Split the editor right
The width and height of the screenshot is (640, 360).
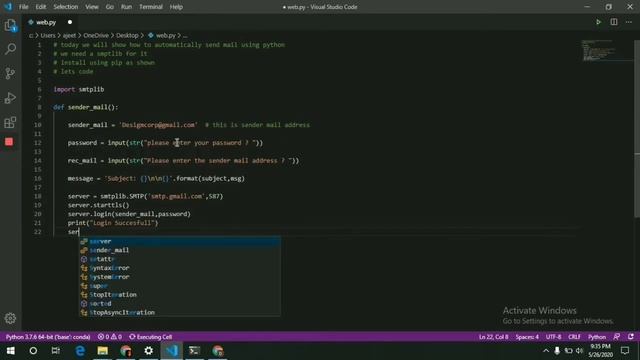pos(614,22)
